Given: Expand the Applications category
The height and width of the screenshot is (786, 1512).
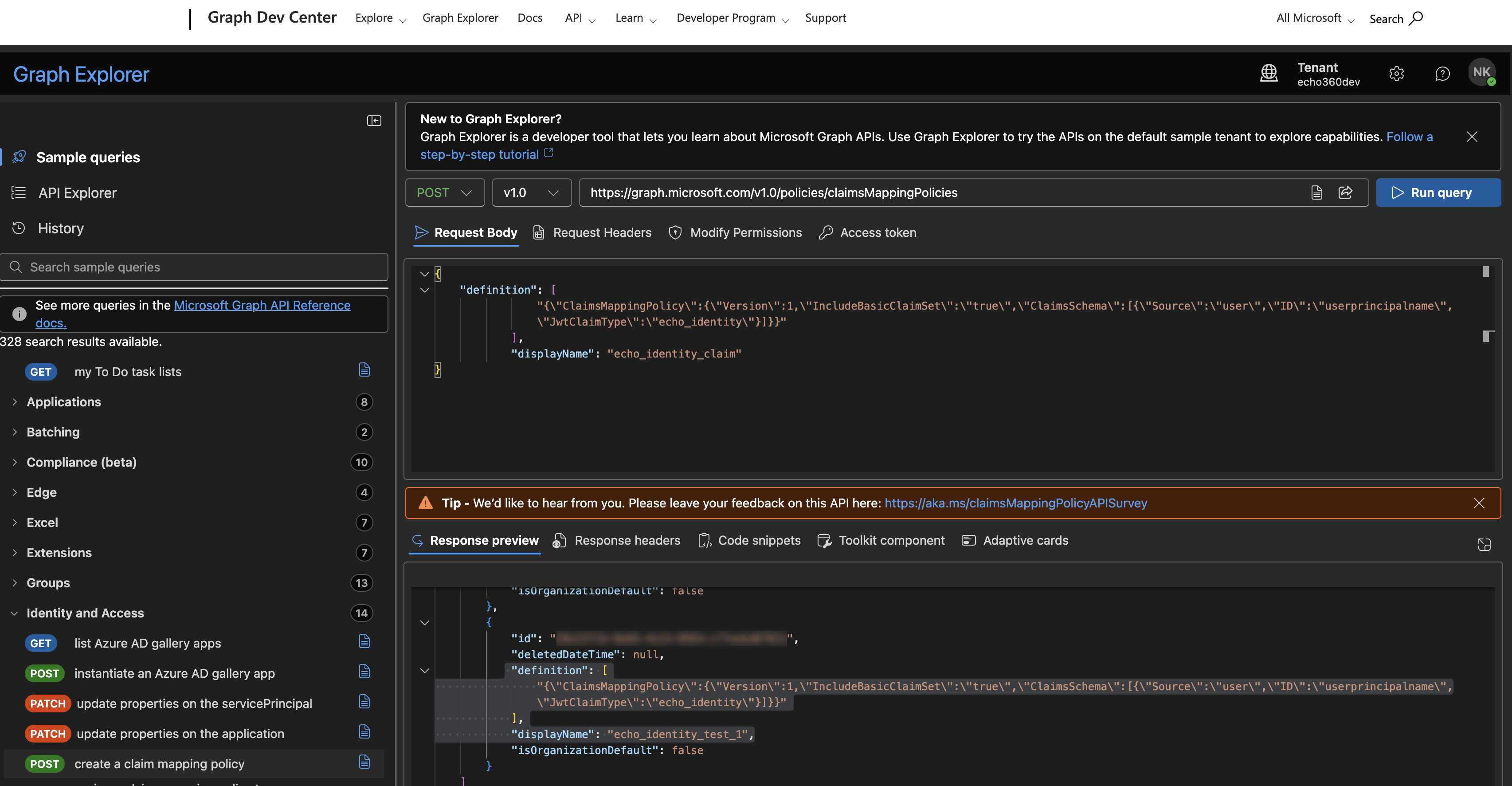Looking at the screenshot, I should [15, 402].
